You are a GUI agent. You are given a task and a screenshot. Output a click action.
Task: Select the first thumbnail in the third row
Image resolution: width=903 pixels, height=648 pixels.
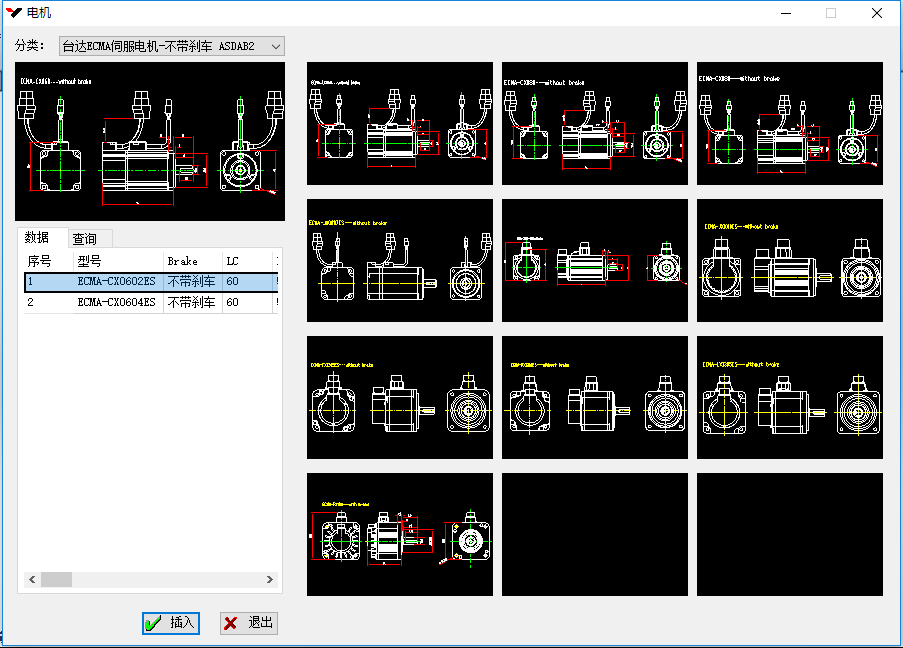tap(400, 397)
